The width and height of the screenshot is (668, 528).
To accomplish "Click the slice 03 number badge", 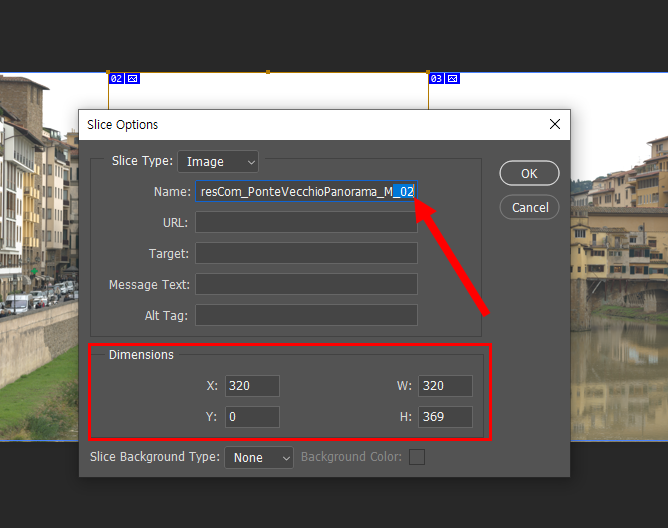I will pyautogui.click(x=436, y=78).
